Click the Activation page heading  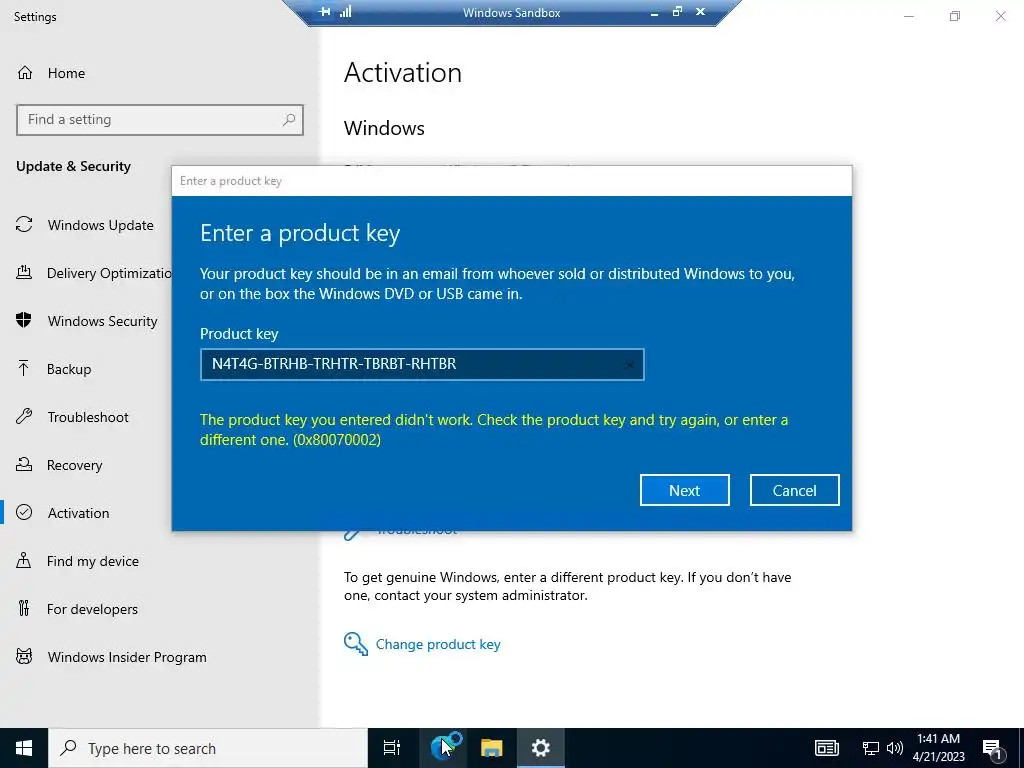(403, 72)
